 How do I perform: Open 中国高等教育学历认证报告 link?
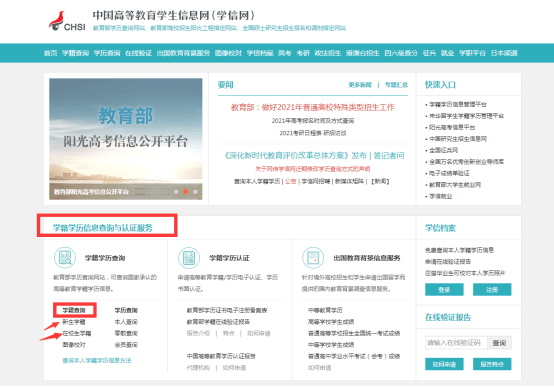(221, 356)
